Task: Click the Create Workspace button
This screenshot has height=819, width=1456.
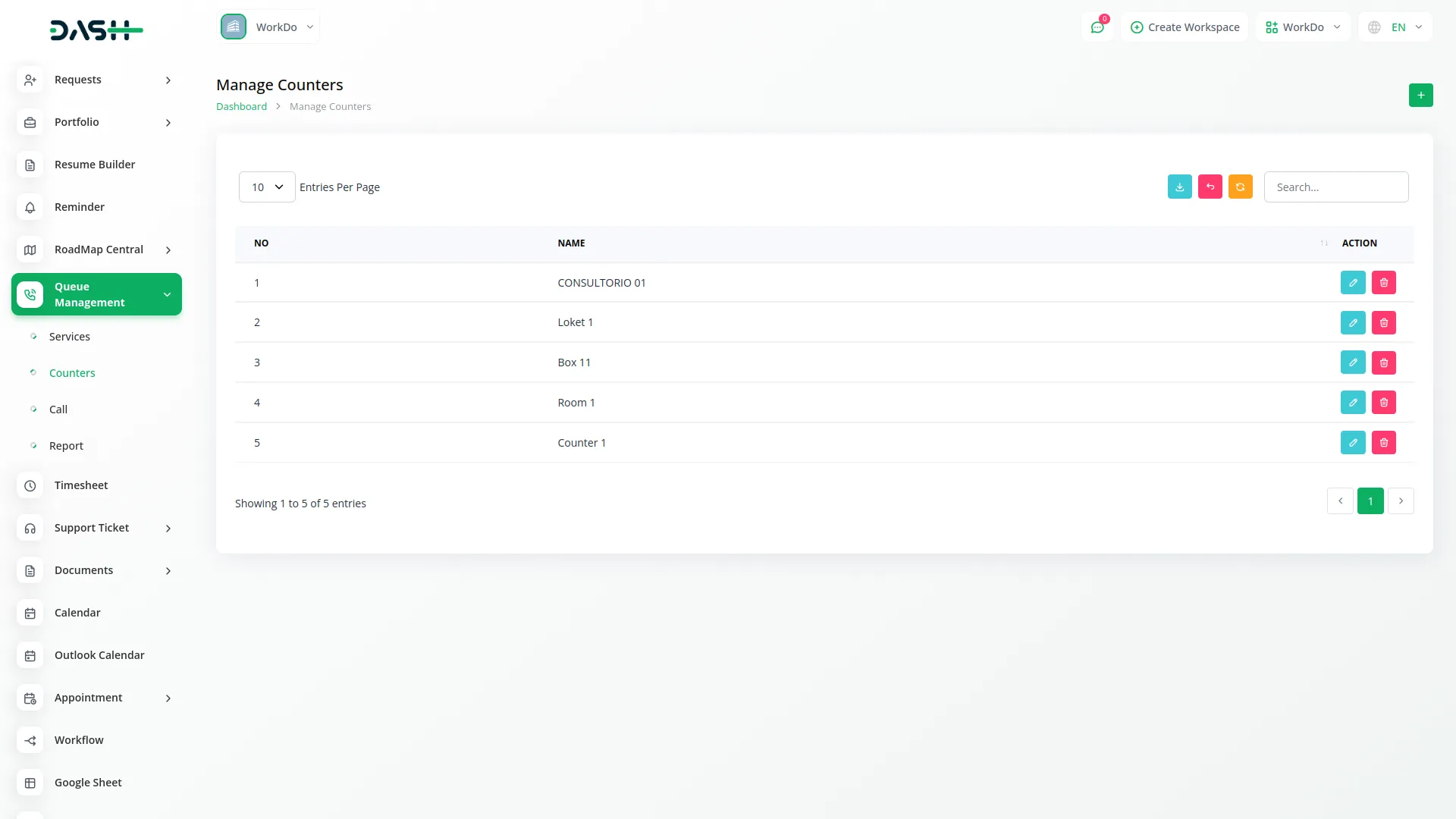Action: coord(1185,27)
